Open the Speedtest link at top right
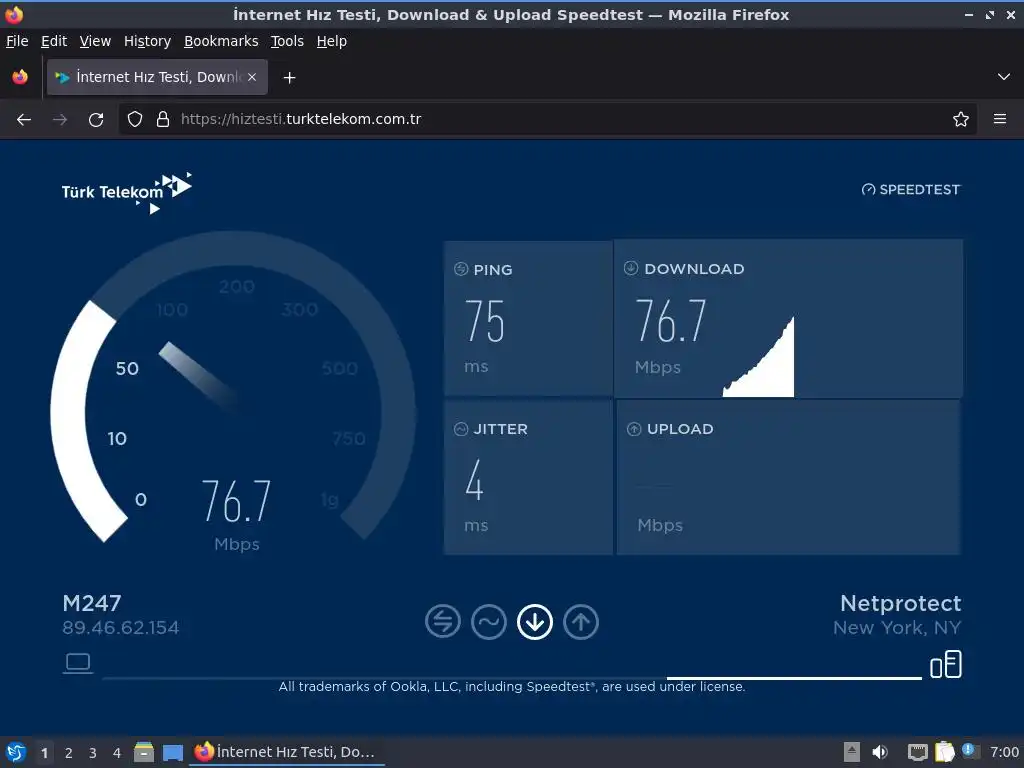The height and width of the screenshot is (768, 1024). pyautogui.click(x=911, y=189)
